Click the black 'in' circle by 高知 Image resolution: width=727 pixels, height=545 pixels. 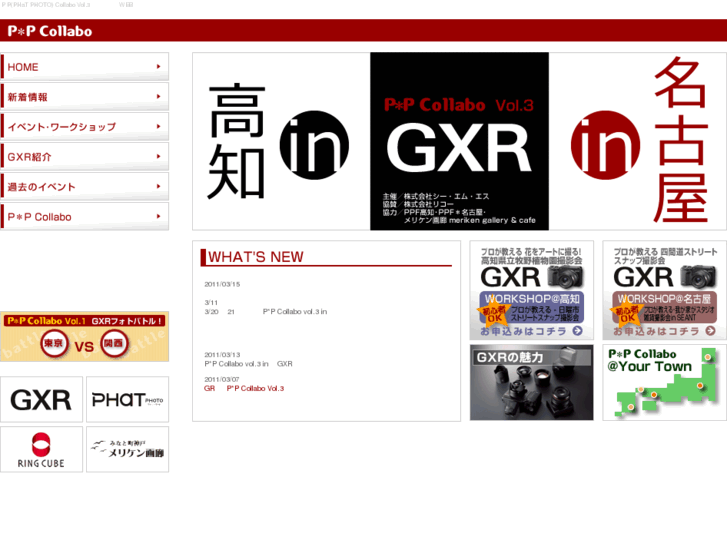pos(314,145)
